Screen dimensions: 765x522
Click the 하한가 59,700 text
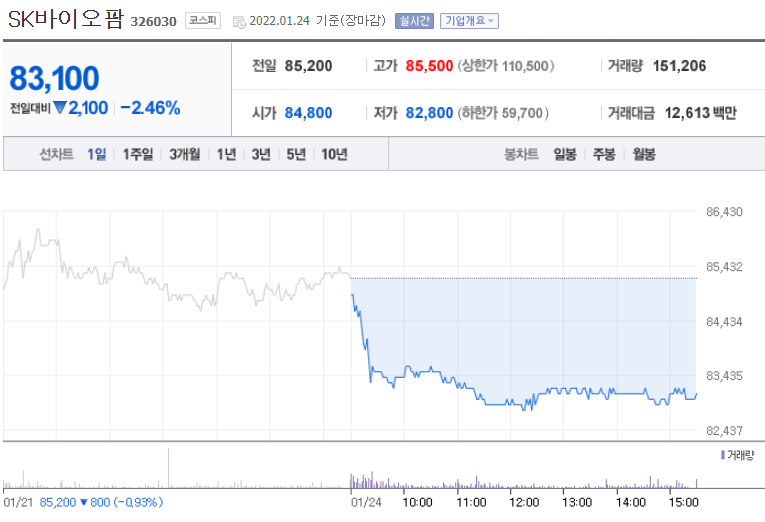503,113
